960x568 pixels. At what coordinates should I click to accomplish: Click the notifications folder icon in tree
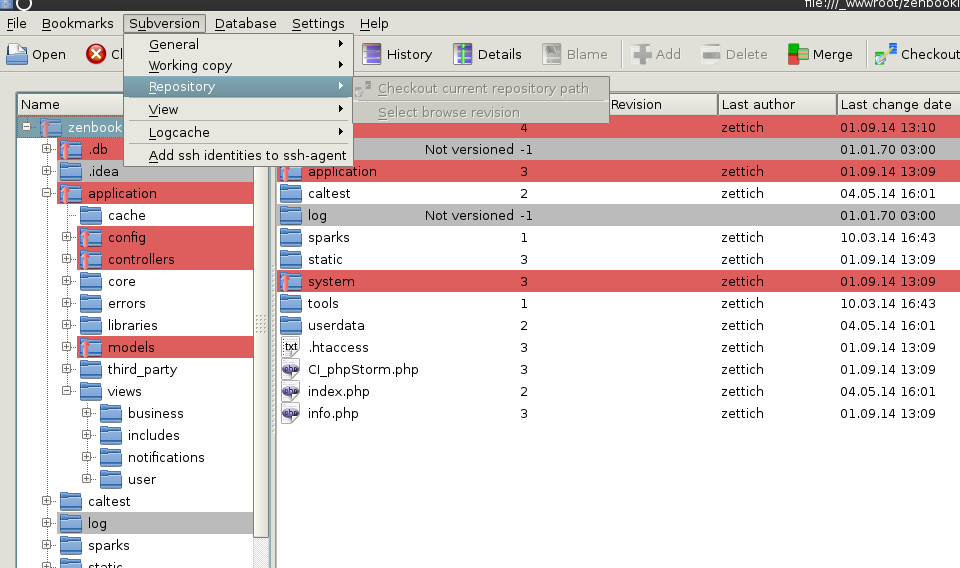click(111, 457)
